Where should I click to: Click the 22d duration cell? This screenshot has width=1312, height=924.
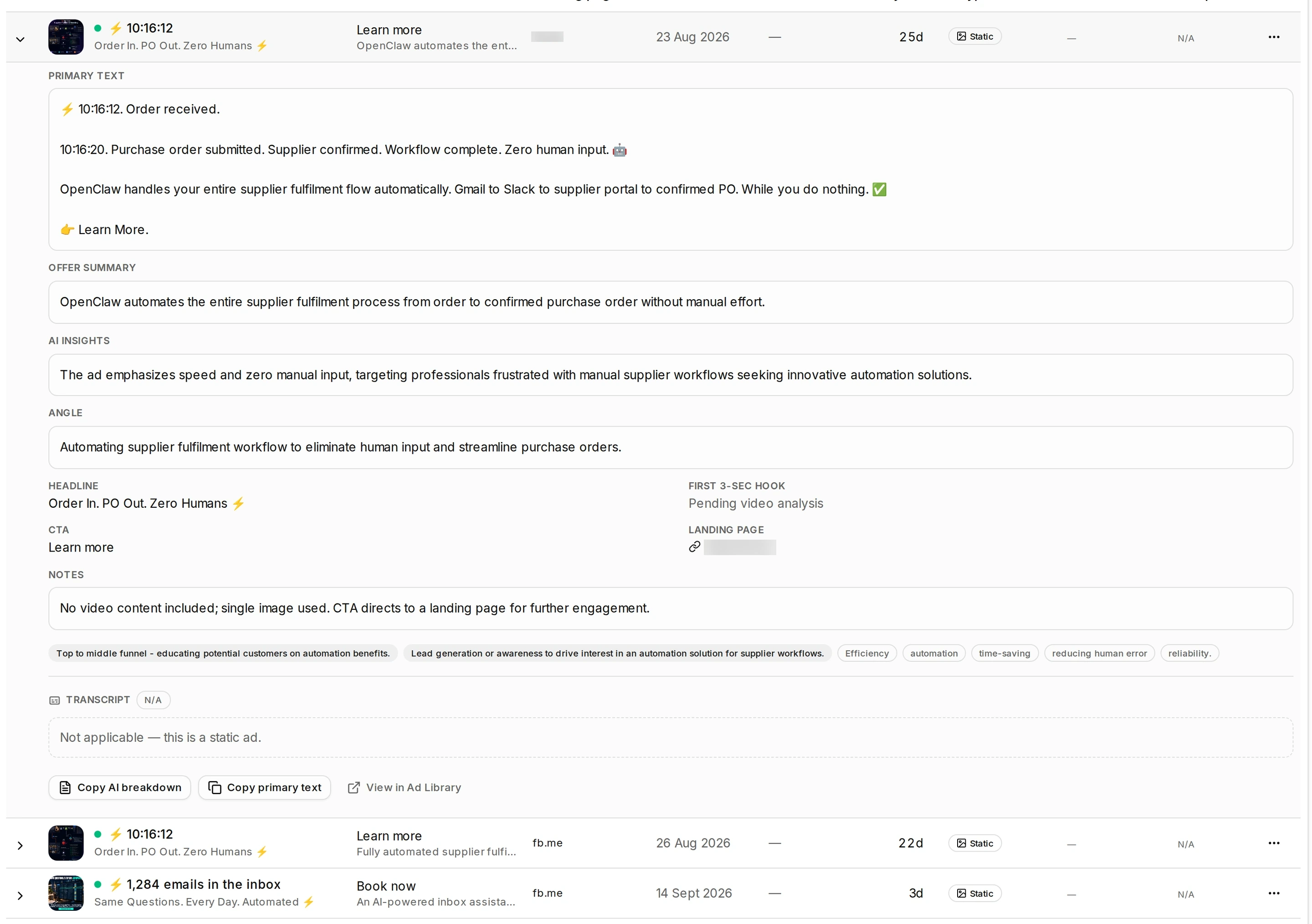tap(911, 843)
